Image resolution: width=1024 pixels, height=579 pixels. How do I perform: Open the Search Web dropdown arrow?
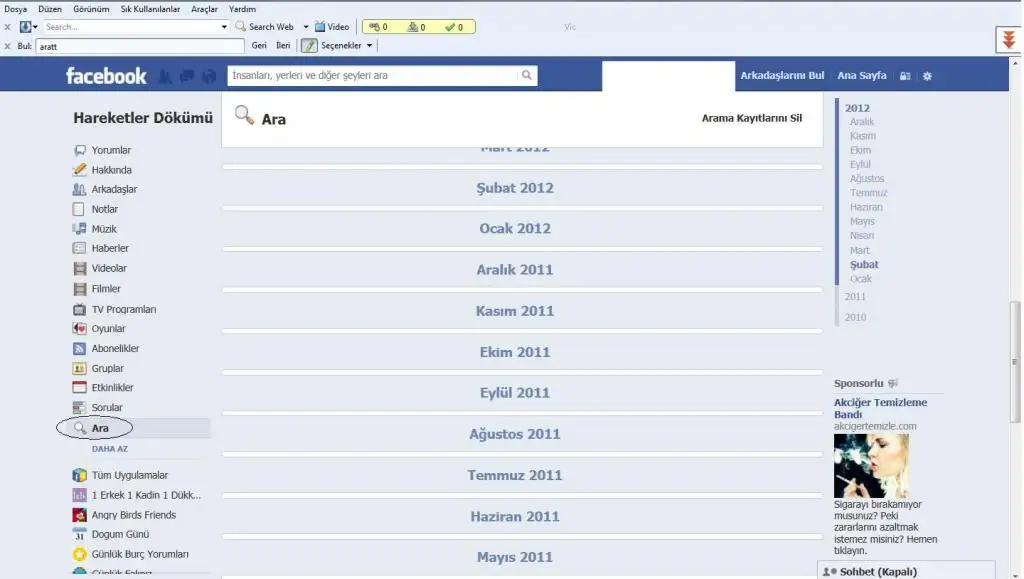tap(306, 27)
